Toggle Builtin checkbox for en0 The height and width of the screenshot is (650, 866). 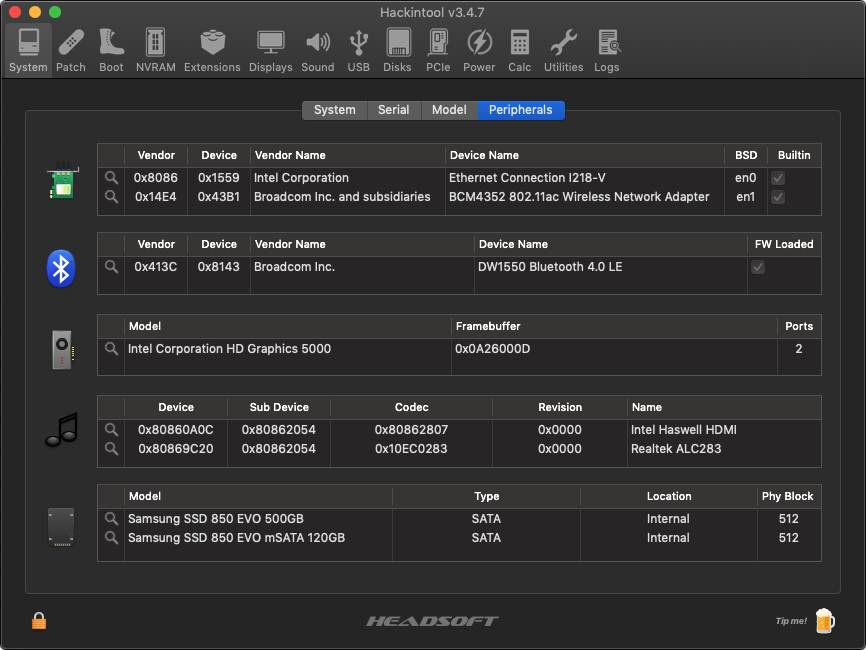point(778,178)
